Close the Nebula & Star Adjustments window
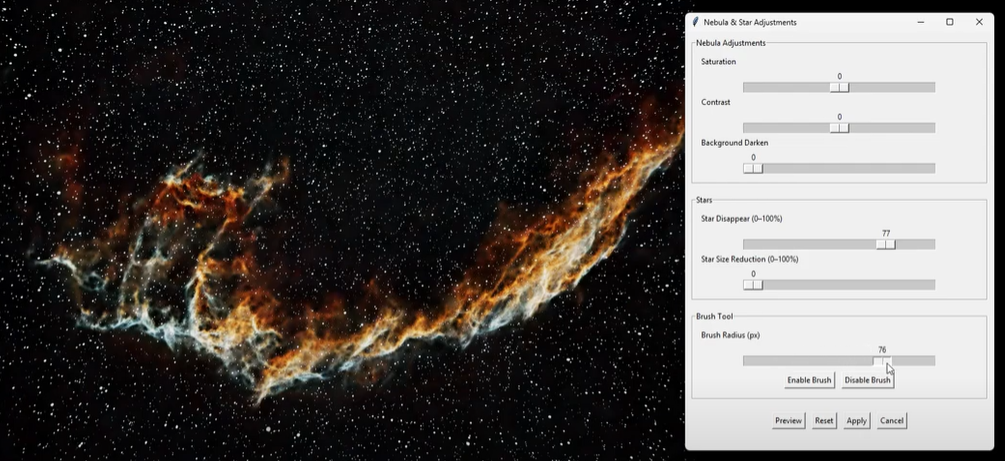The image size is (1005, 461). pyautogui.click(x=979, y=22)
